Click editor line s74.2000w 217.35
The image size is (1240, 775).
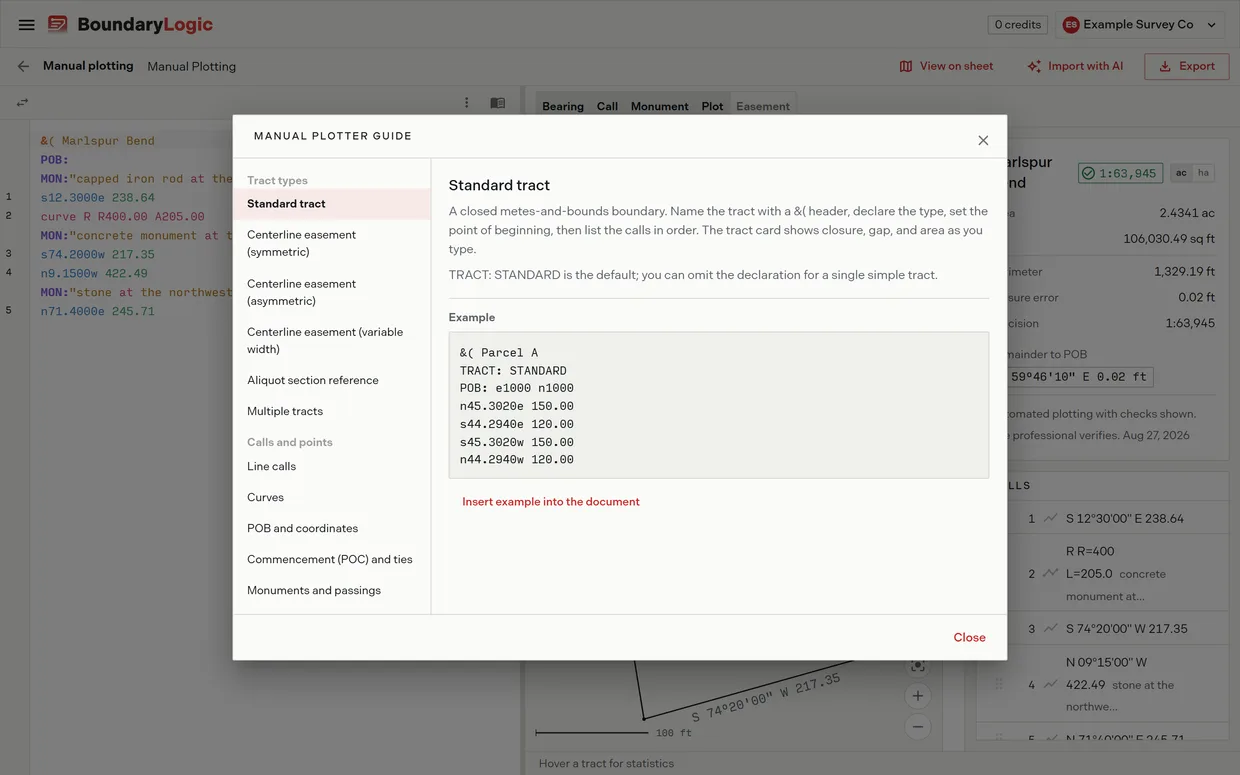[98, 254]
